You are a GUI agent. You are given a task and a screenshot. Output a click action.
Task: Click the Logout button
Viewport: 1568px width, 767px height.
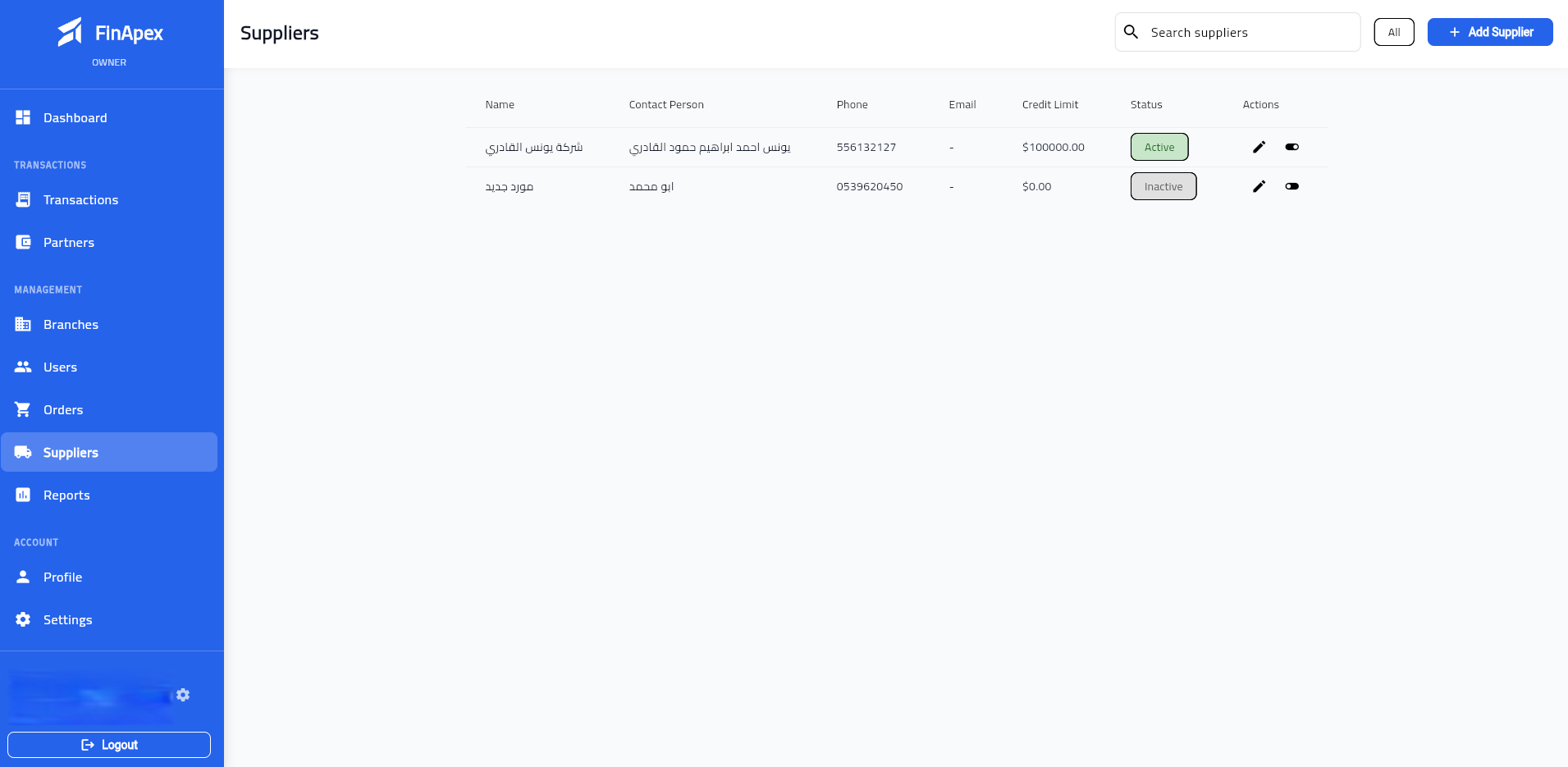pos(109,745)
